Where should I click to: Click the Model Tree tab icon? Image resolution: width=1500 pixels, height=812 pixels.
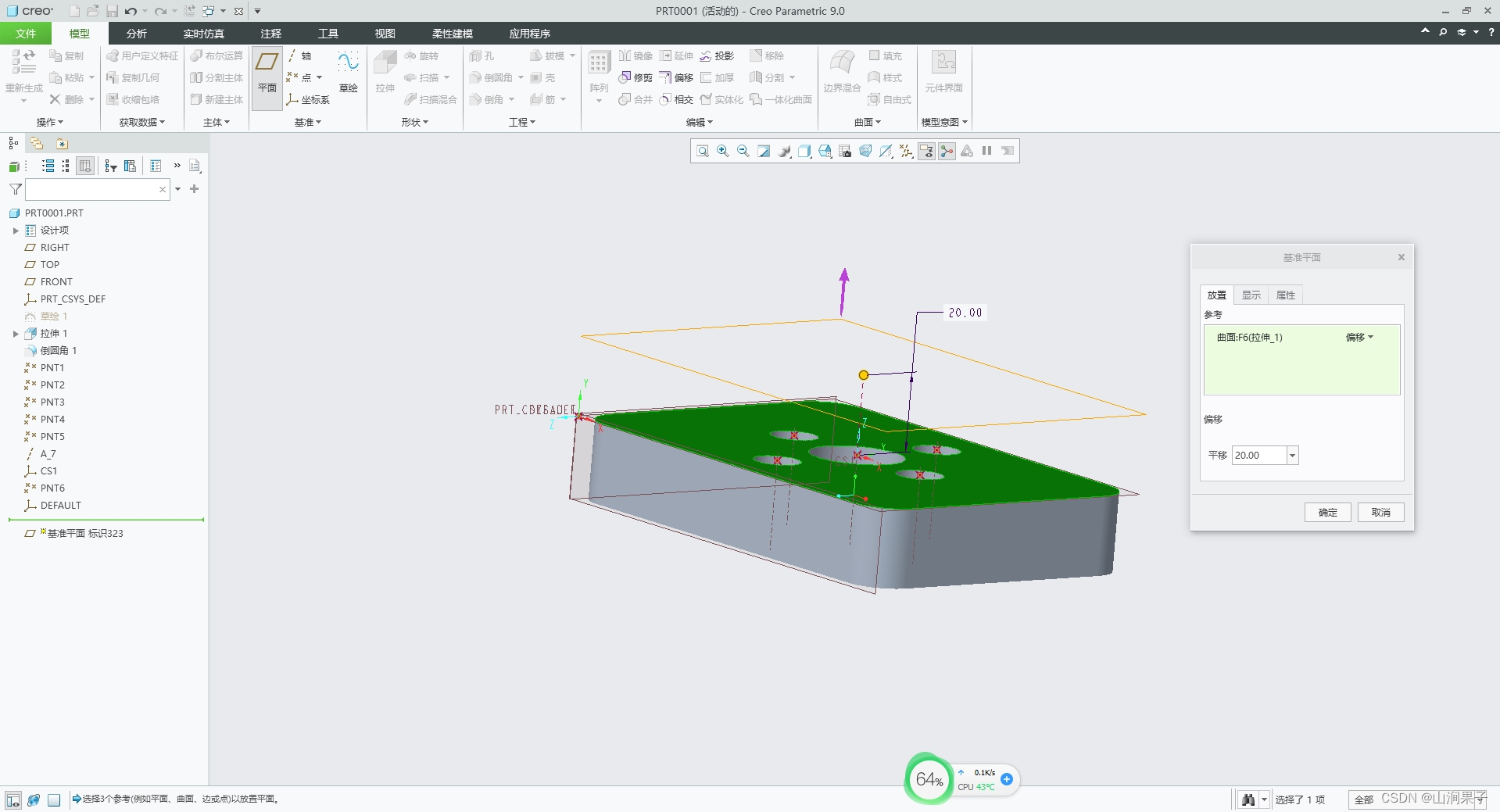point(13,143)
